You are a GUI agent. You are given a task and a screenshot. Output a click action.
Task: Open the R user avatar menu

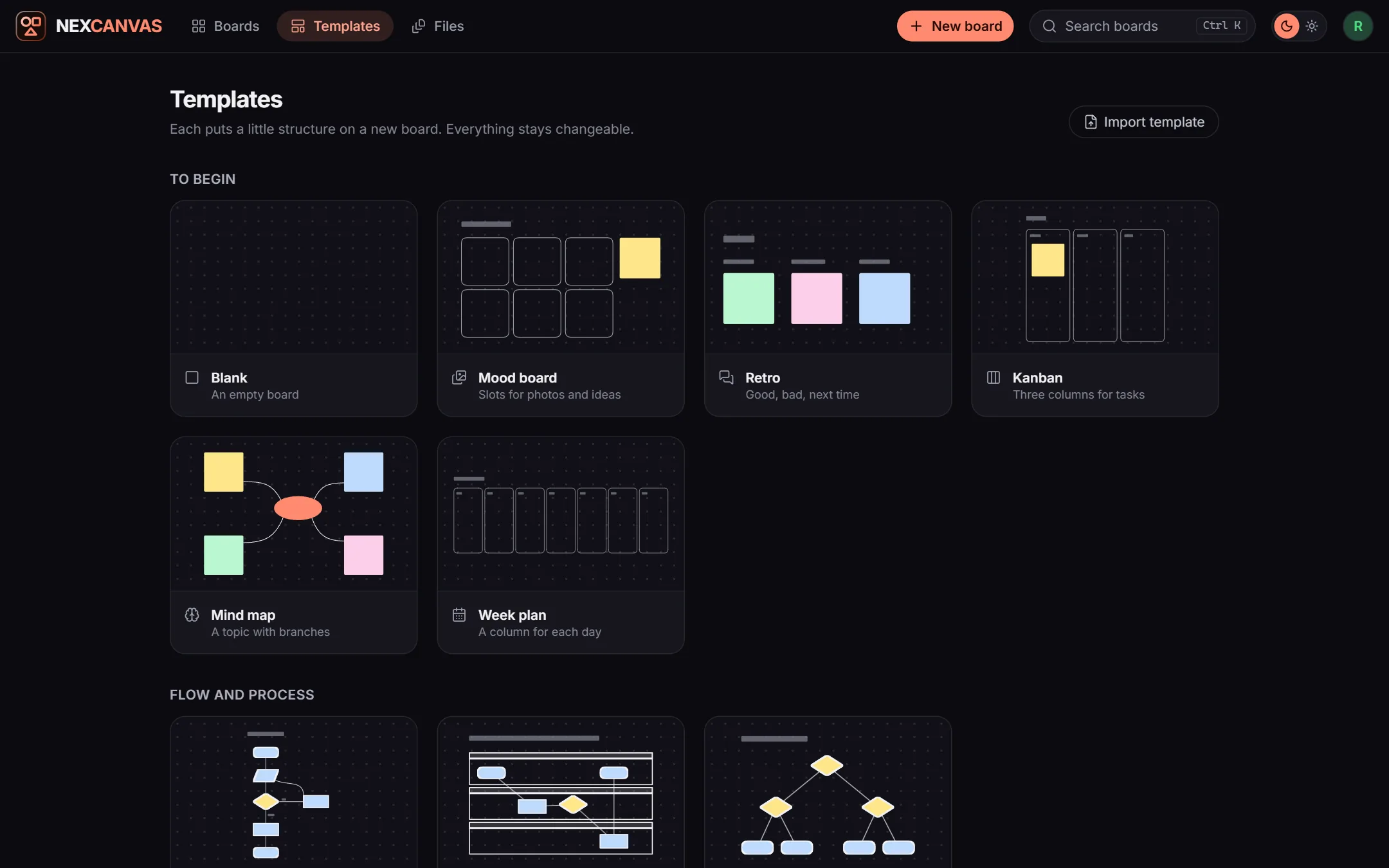[1357, 26]
